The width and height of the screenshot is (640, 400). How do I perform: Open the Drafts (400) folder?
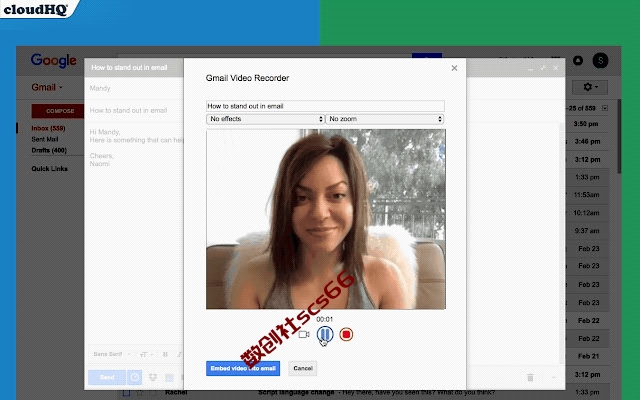[49, 150]
